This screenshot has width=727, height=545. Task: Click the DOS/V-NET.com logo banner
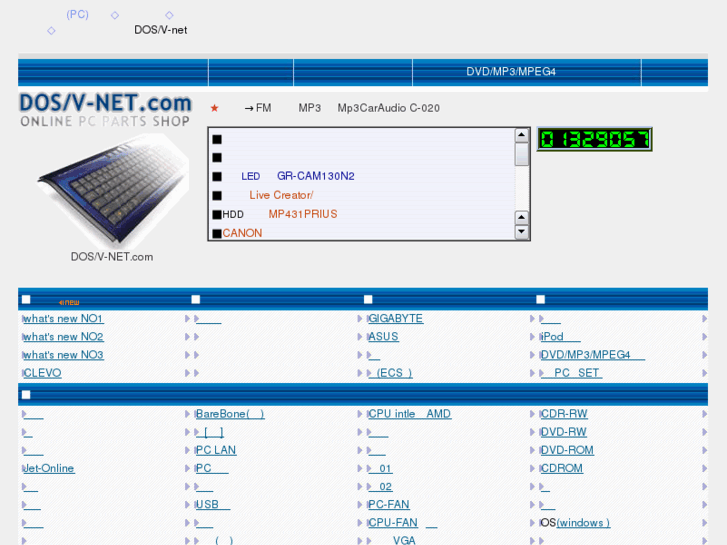tap(105, 110)
